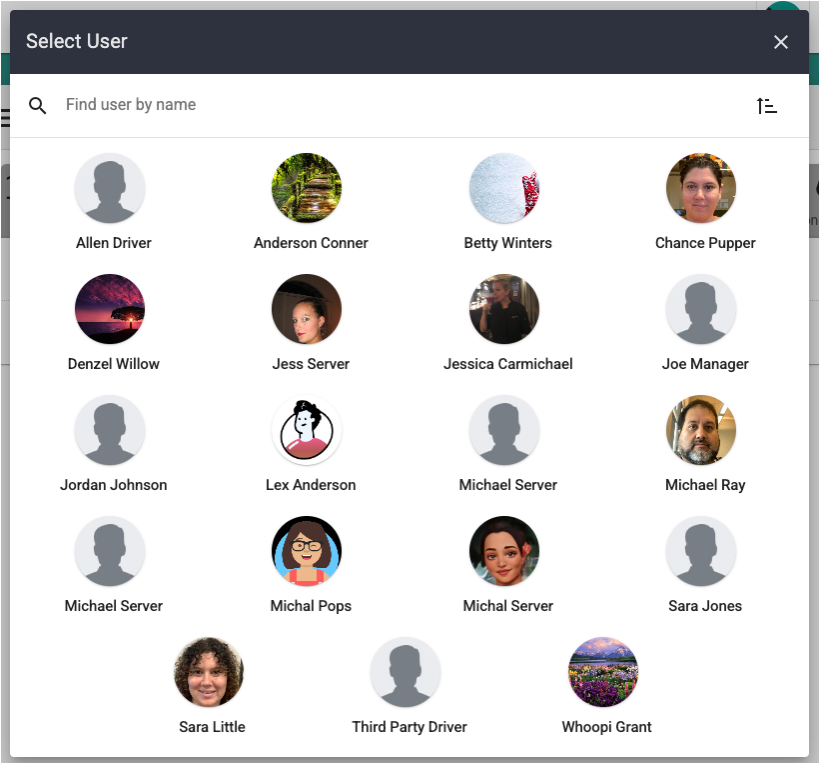Pick Betty Winters' snowy avatar

click(504, 188)
